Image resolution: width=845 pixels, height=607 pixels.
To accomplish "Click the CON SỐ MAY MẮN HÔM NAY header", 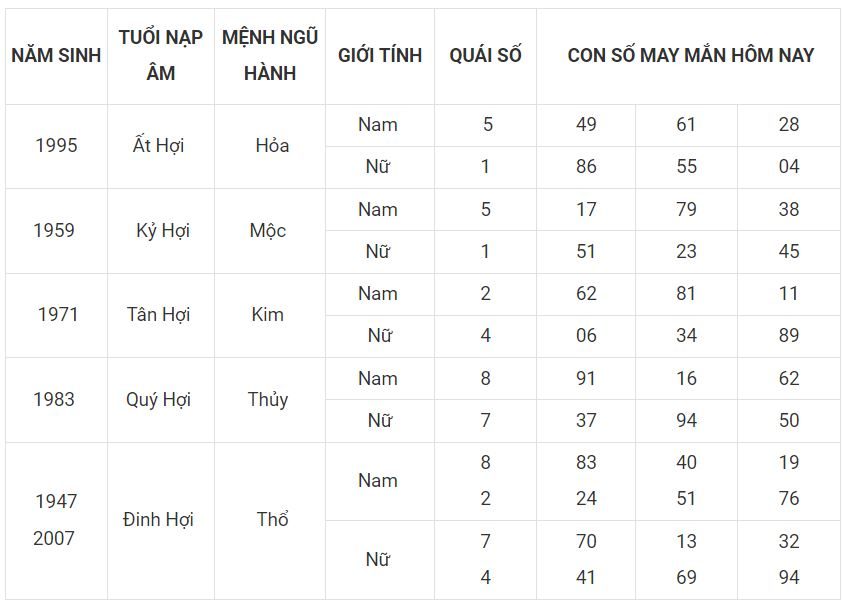I will pyautogui.click(x=690, y=55).
